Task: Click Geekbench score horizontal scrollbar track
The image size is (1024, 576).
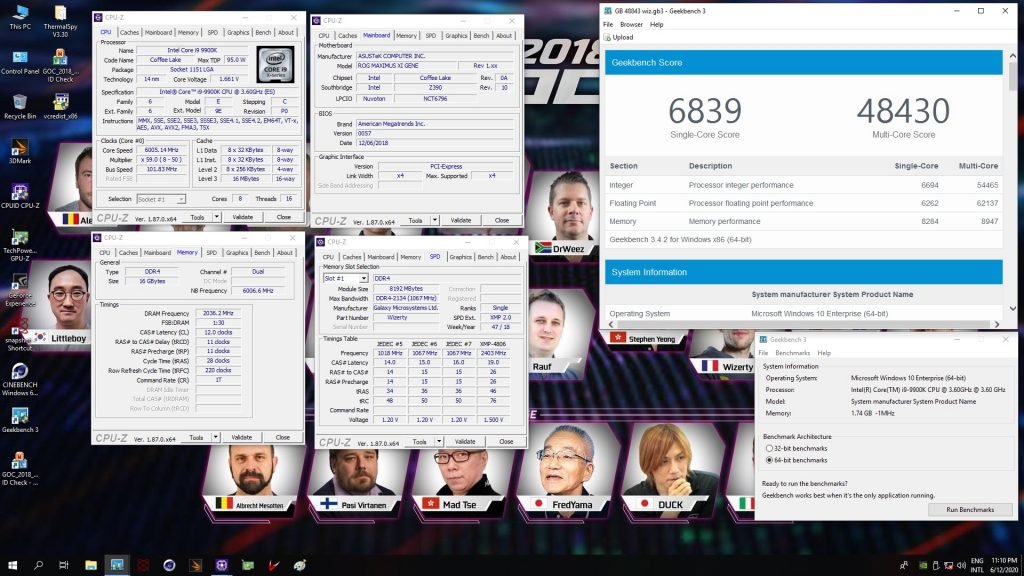Action: [803, 324]
